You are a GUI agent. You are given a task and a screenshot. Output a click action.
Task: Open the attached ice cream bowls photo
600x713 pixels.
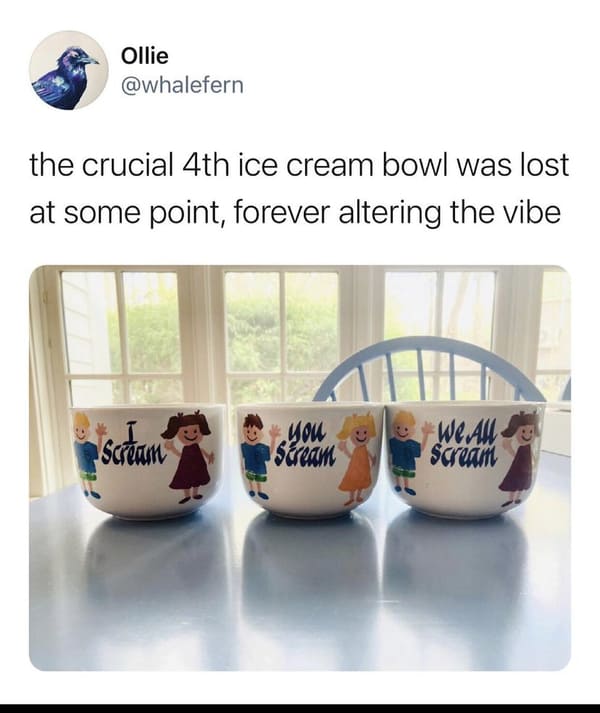point(300,468)
